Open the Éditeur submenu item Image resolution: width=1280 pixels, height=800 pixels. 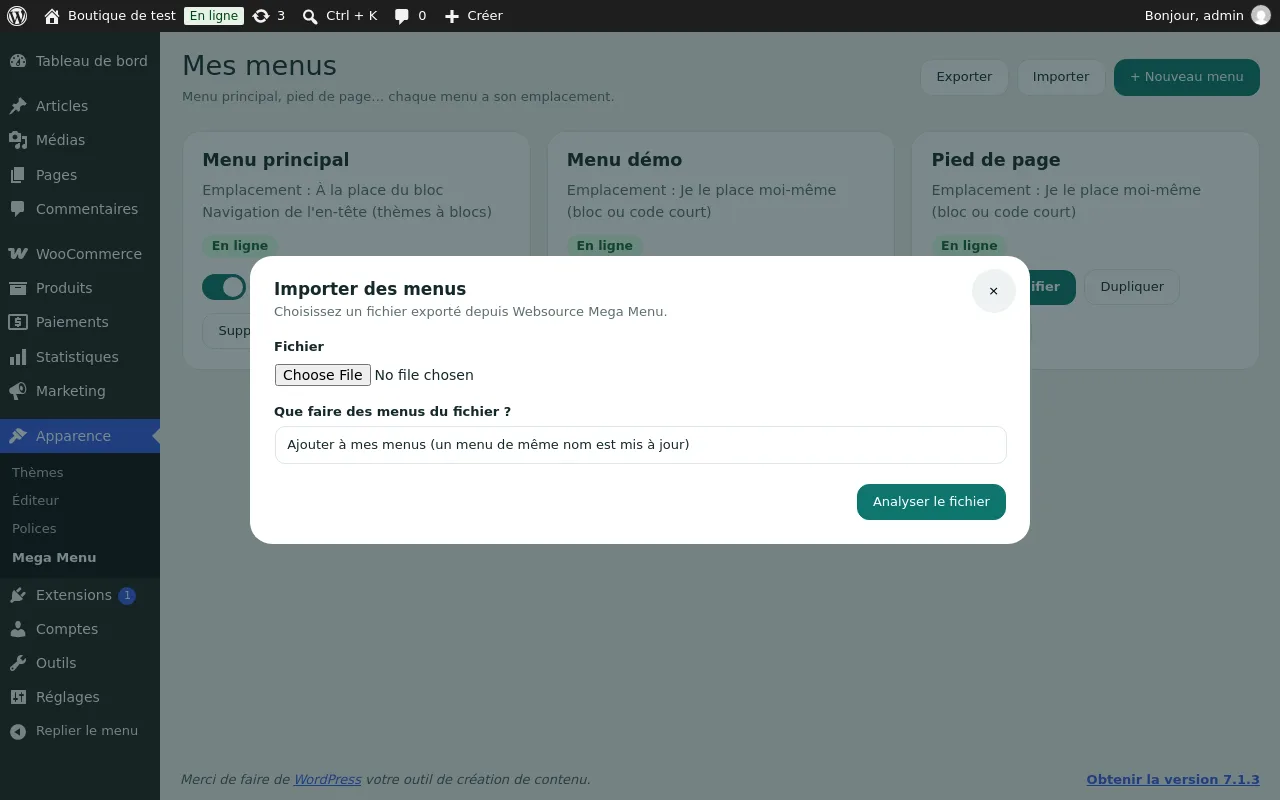36,500
